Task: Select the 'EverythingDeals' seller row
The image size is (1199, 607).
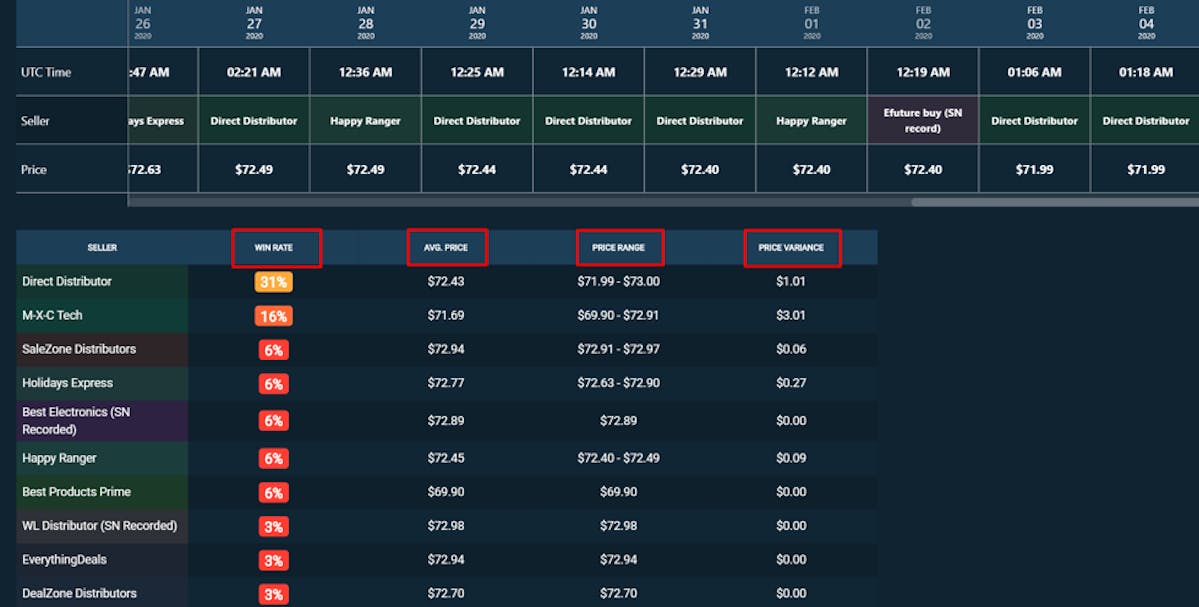Action: [447, 560]
